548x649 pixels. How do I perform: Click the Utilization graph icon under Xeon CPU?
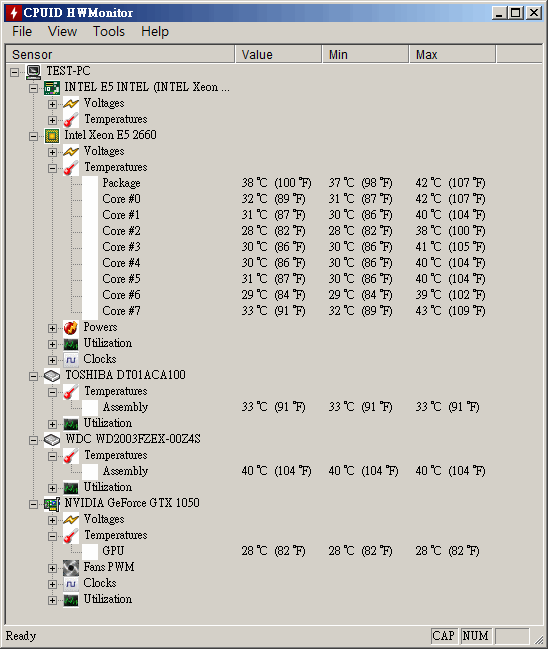click(x=71, y=344)
